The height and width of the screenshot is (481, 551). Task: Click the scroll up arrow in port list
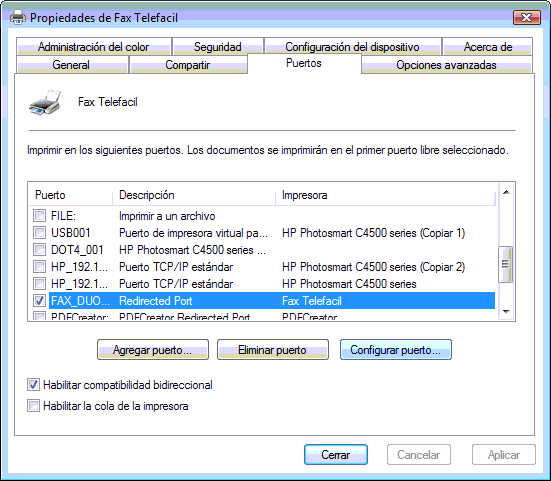(506, 192)
